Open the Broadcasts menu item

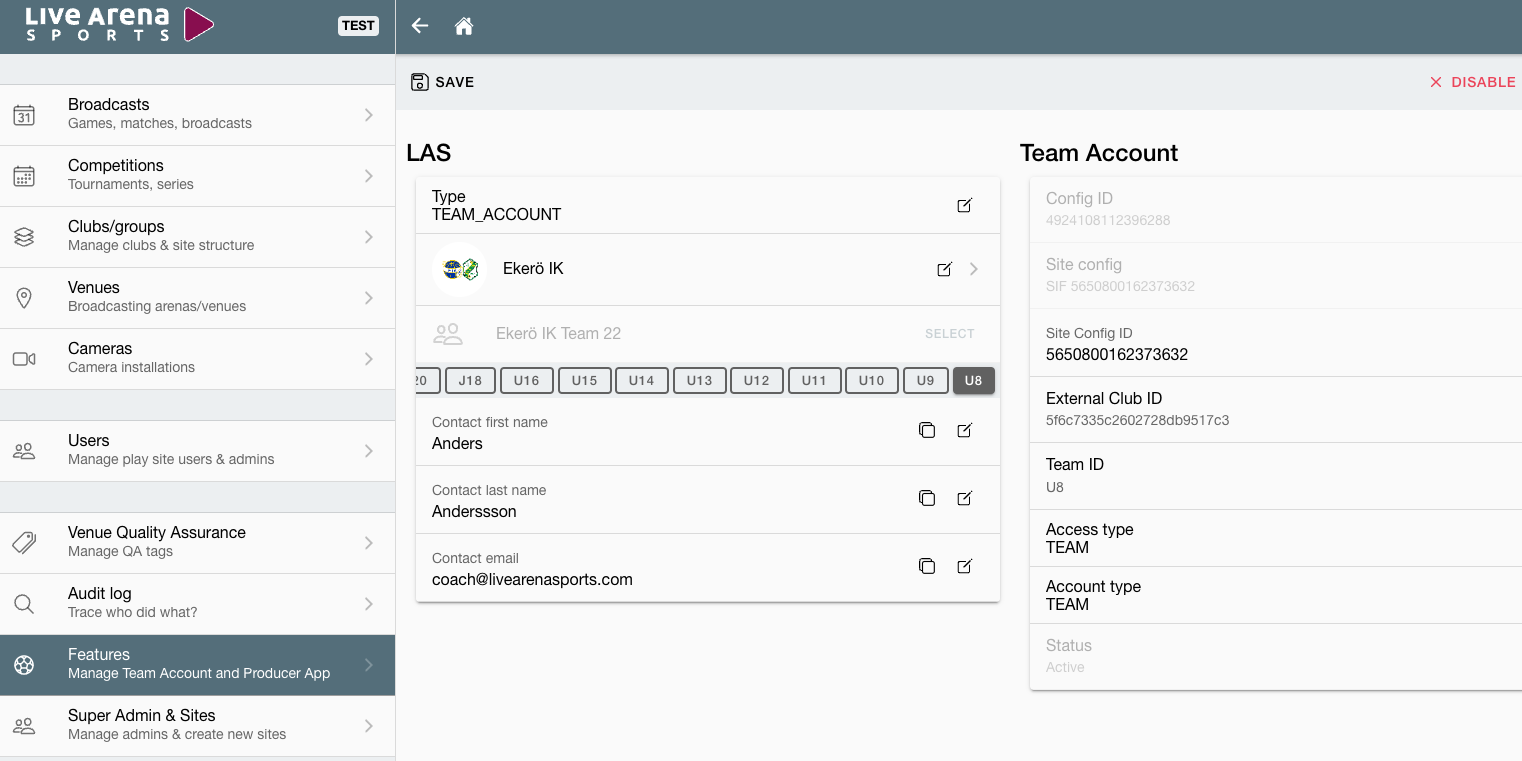197,115
